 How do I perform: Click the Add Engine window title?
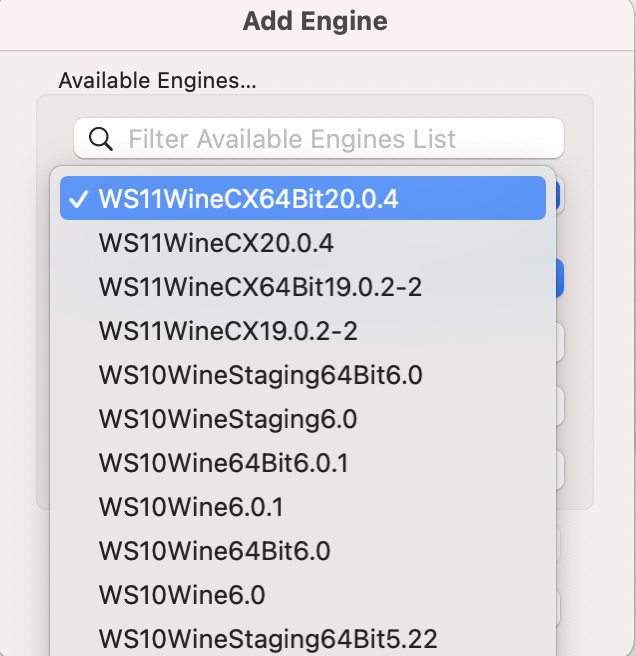(x=315, y=21)
